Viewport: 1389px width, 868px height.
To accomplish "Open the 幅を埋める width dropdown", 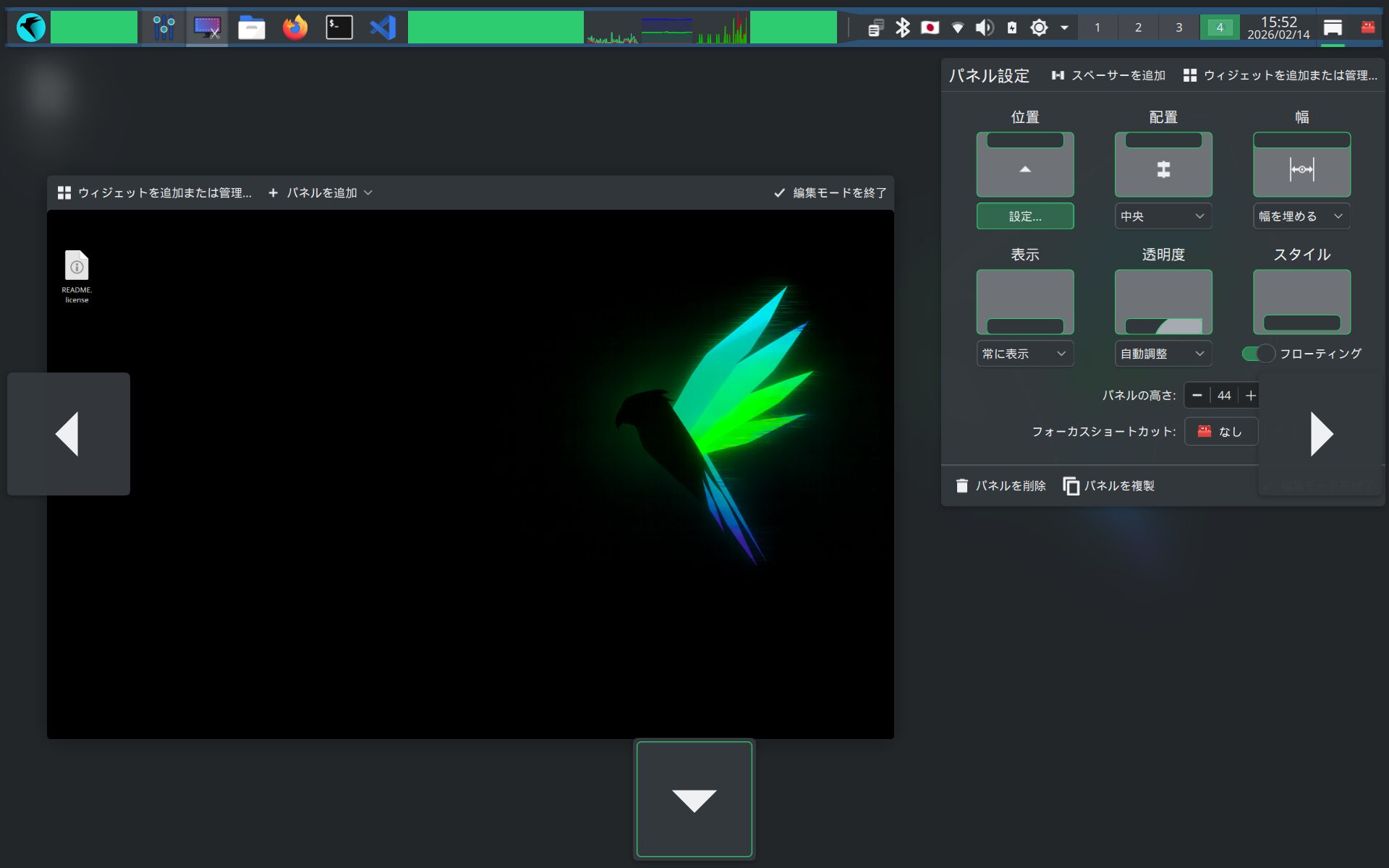I will tap(1301, 216).
